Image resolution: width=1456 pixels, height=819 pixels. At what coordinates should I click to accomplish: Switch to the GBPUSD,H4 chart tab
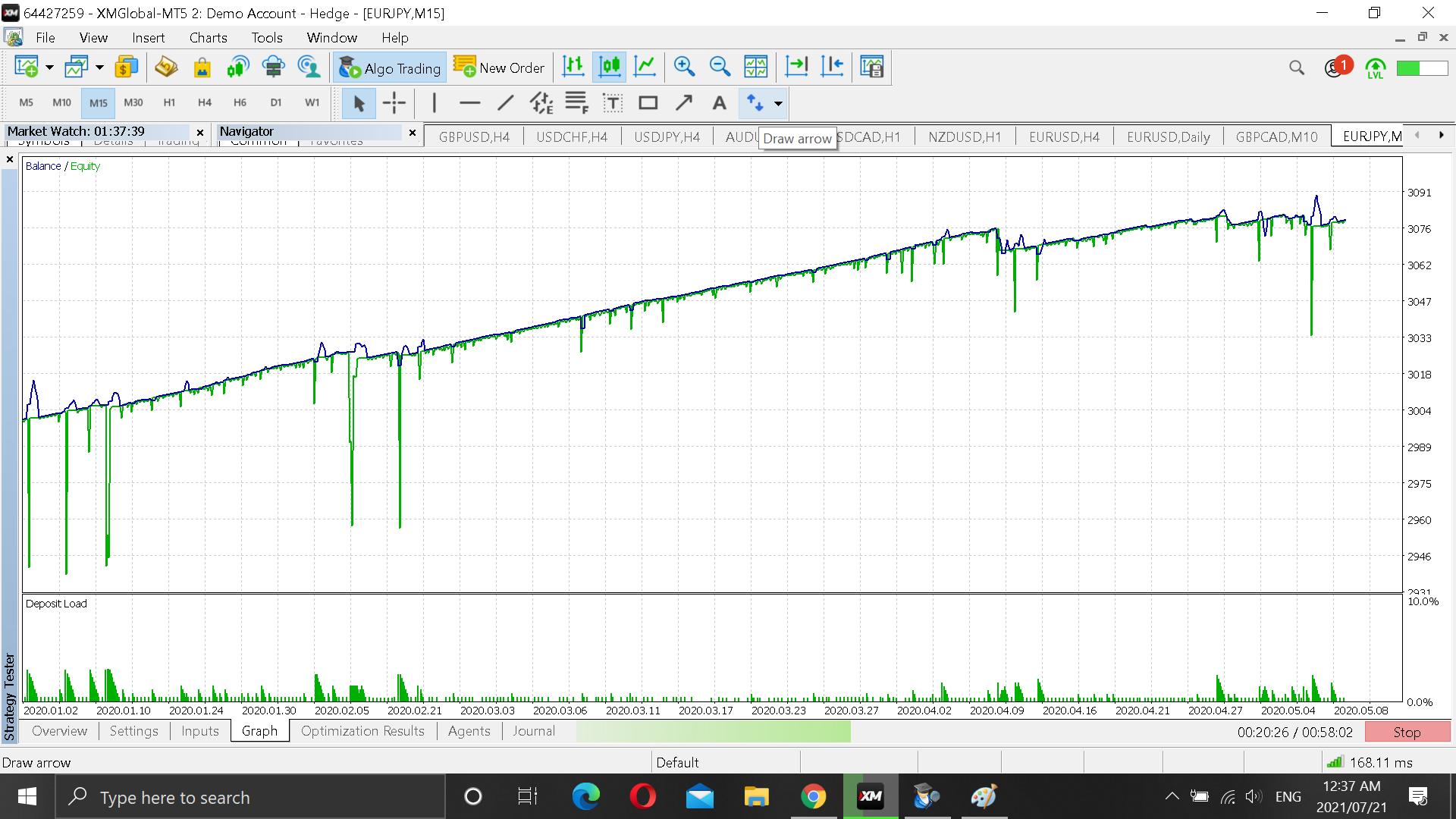click(474, 137)
